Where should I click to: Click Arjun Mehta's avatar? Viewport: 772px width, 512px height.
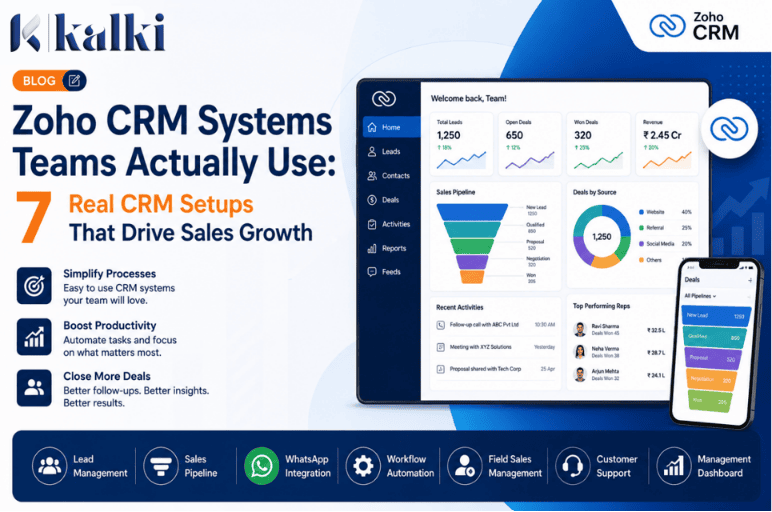click(x=580, y=374)
